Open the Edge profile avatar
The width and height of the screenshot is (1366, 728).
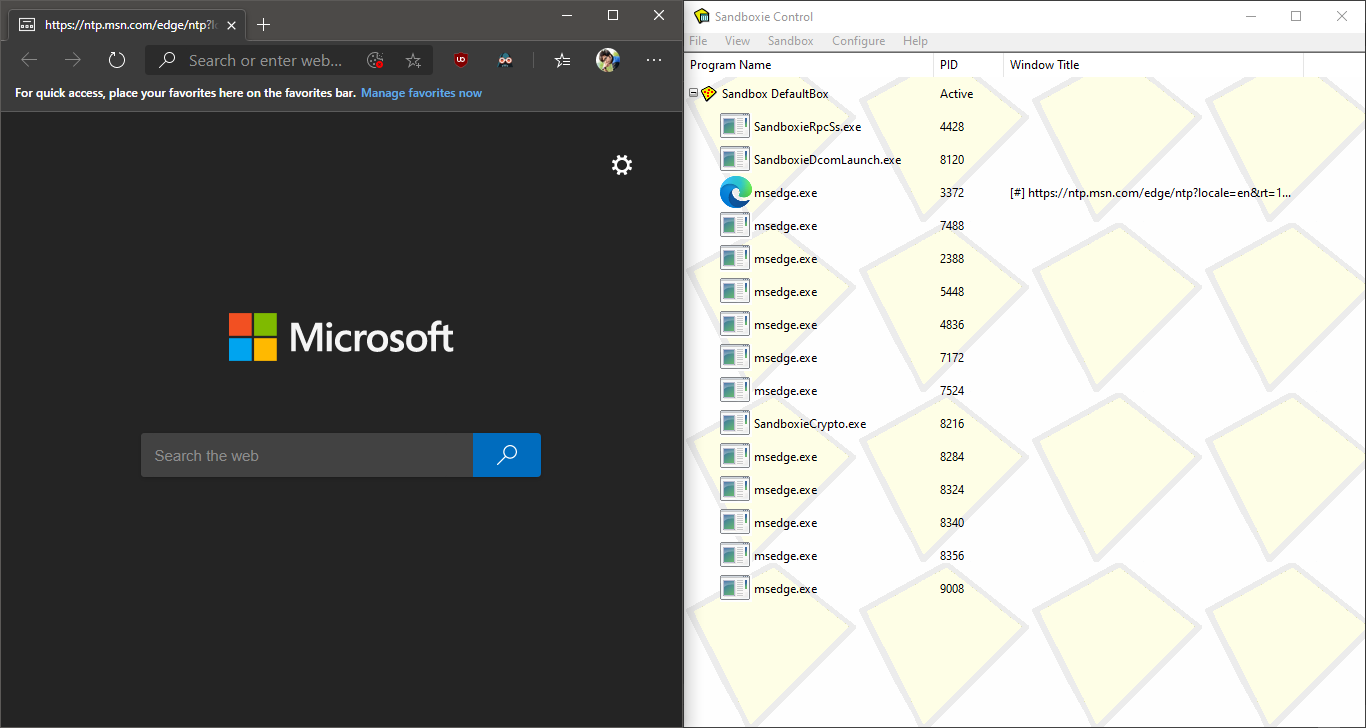point(608,60)
